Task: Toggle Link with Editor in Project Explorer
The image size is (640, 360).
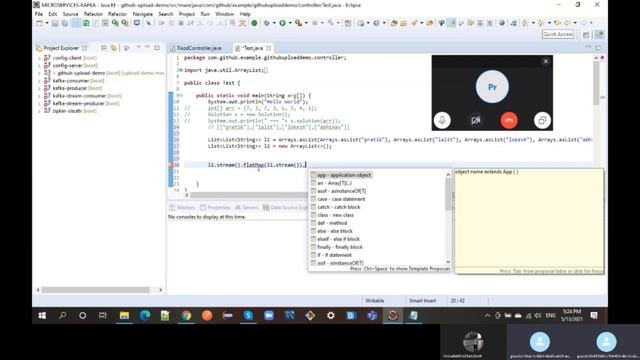Action: [113, 48]
